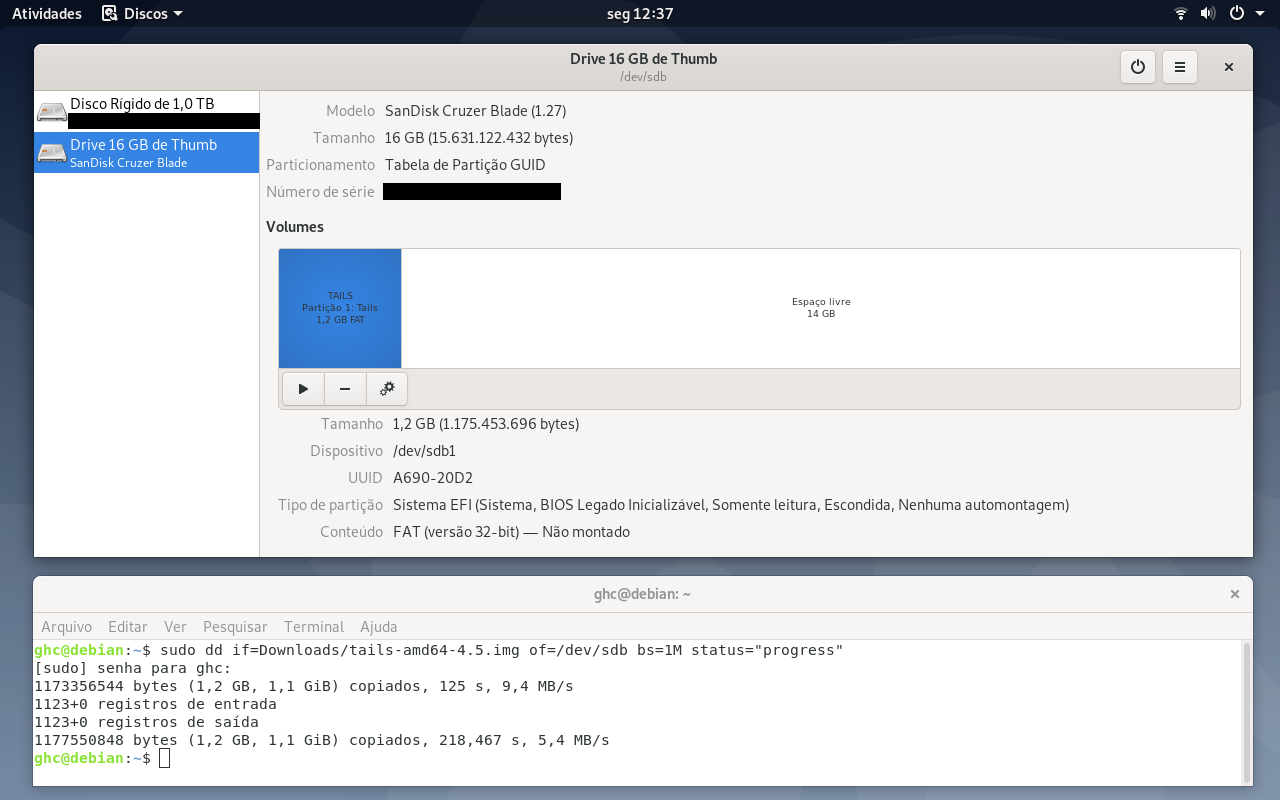Viewport: 1280px width, 800px height.
Task: Click the Sistema EFI partition type text
Action: point(731,505)
